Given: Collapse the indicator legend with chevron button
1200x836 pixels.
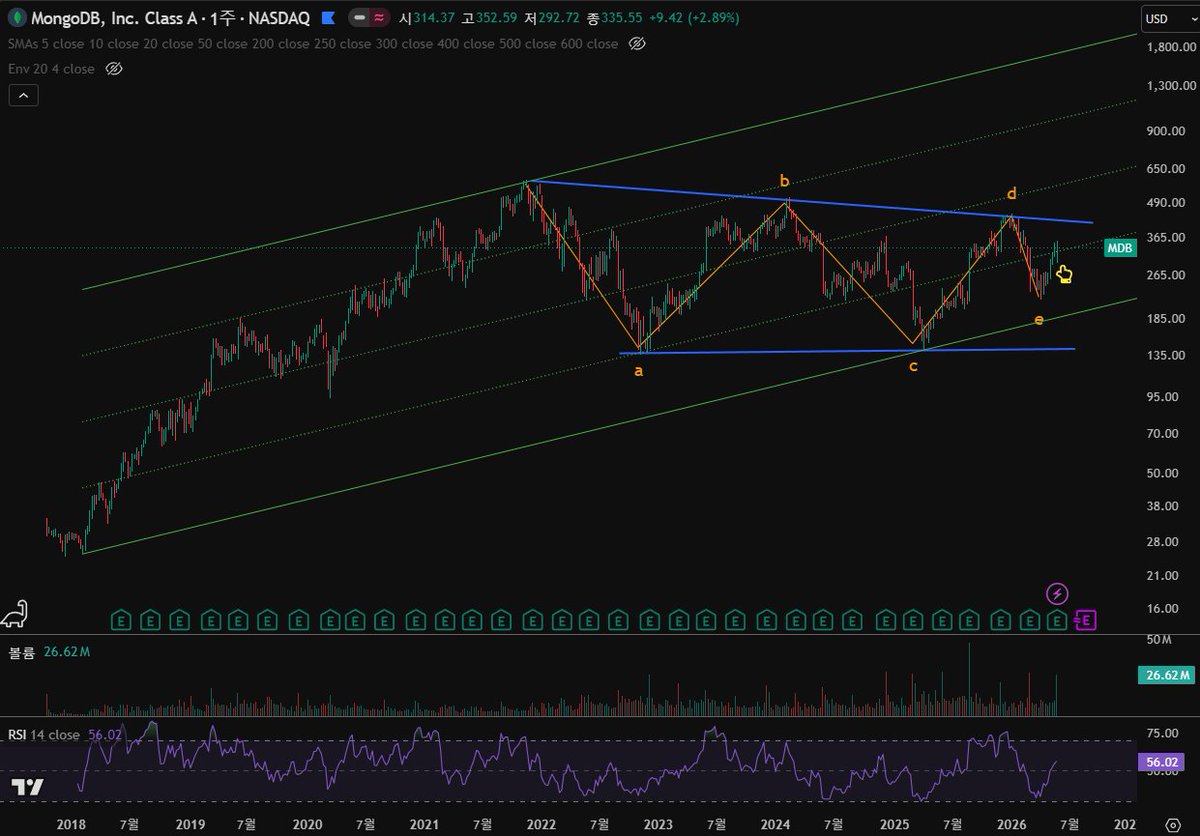Looking at the screenshot, I should [x=23, y=96].
